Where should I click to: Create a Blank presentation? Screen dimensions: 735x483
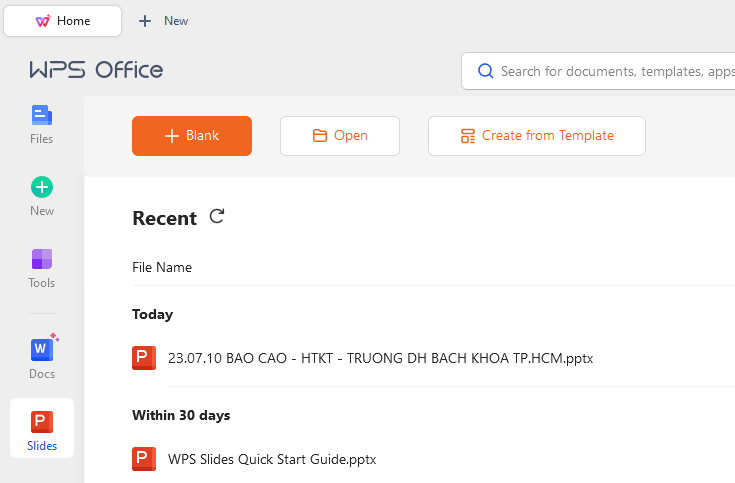(x=192, y=136)
